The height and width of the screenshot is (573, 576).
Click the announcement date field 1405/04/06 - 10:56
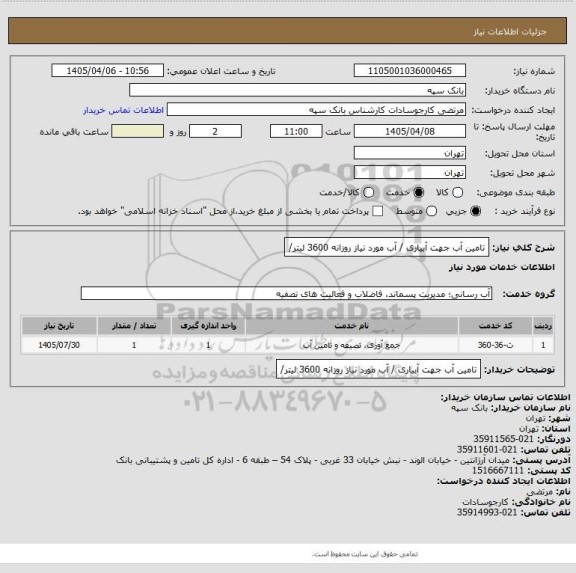(108, 71)
